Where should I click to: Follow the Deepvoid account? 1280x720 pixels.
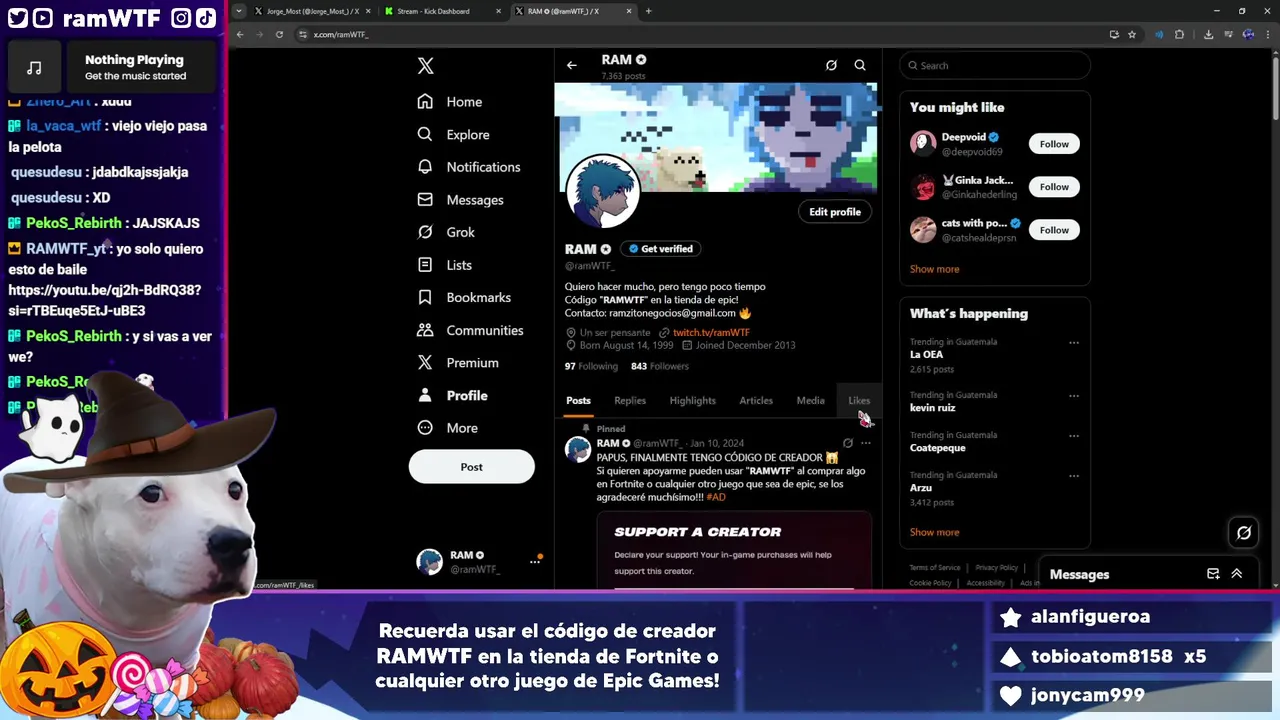[x=1054, y=144]
